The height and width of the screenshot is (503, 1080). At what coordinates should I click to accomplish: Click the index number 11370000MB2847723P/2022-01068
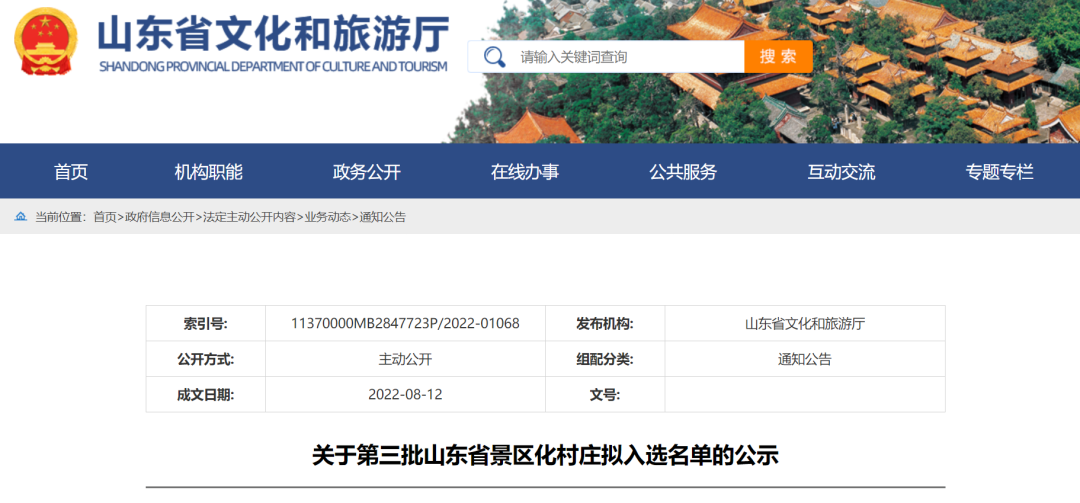point(405,324)
